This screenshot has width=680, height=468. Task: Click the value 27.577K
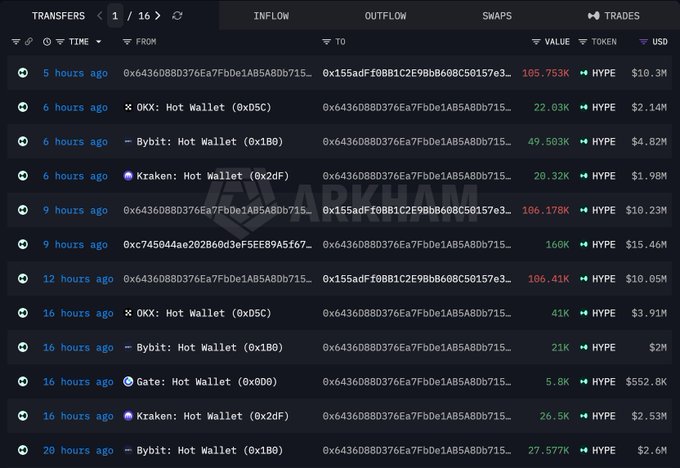(549, 450)
